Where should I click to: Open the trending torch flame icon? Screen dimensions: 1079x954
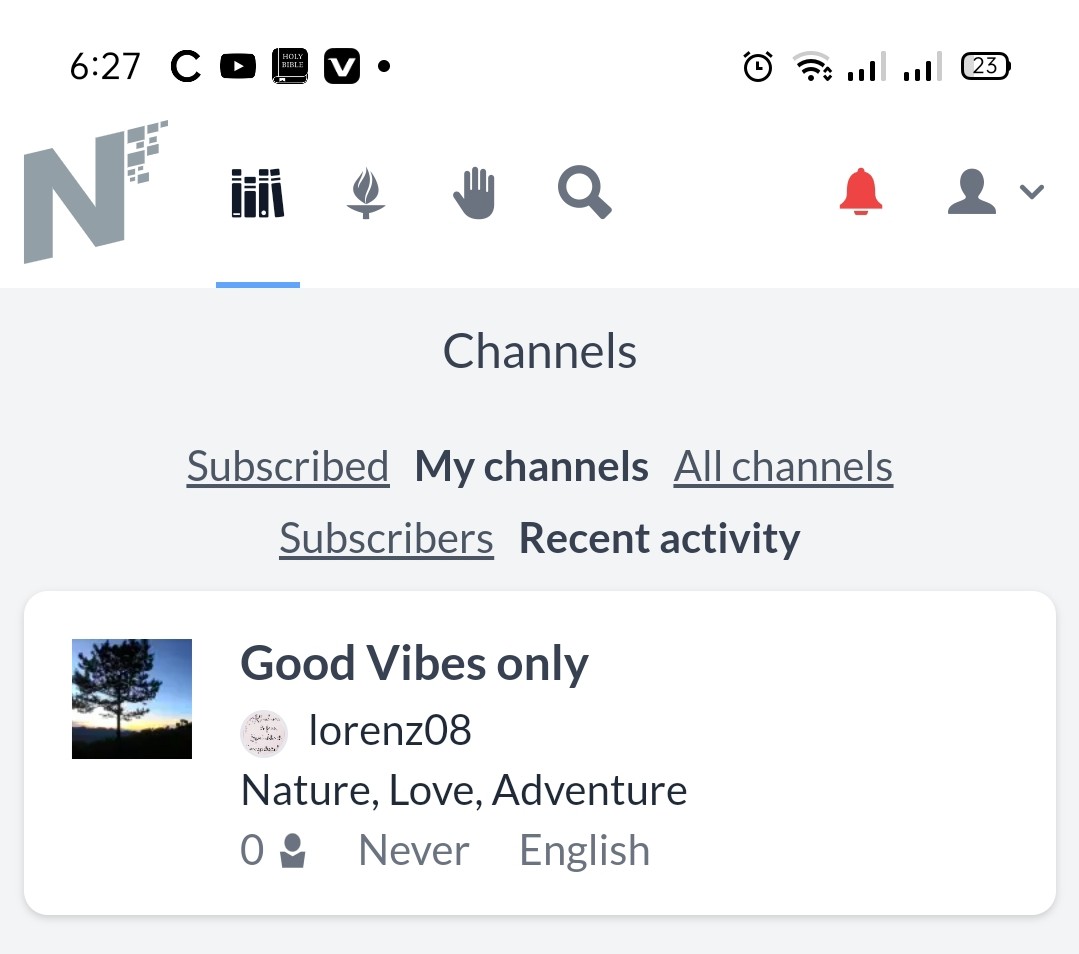click(365, 193)
